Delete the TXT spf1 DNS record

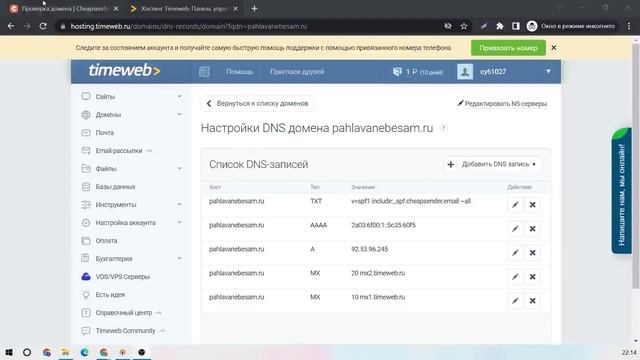(532, 204)
